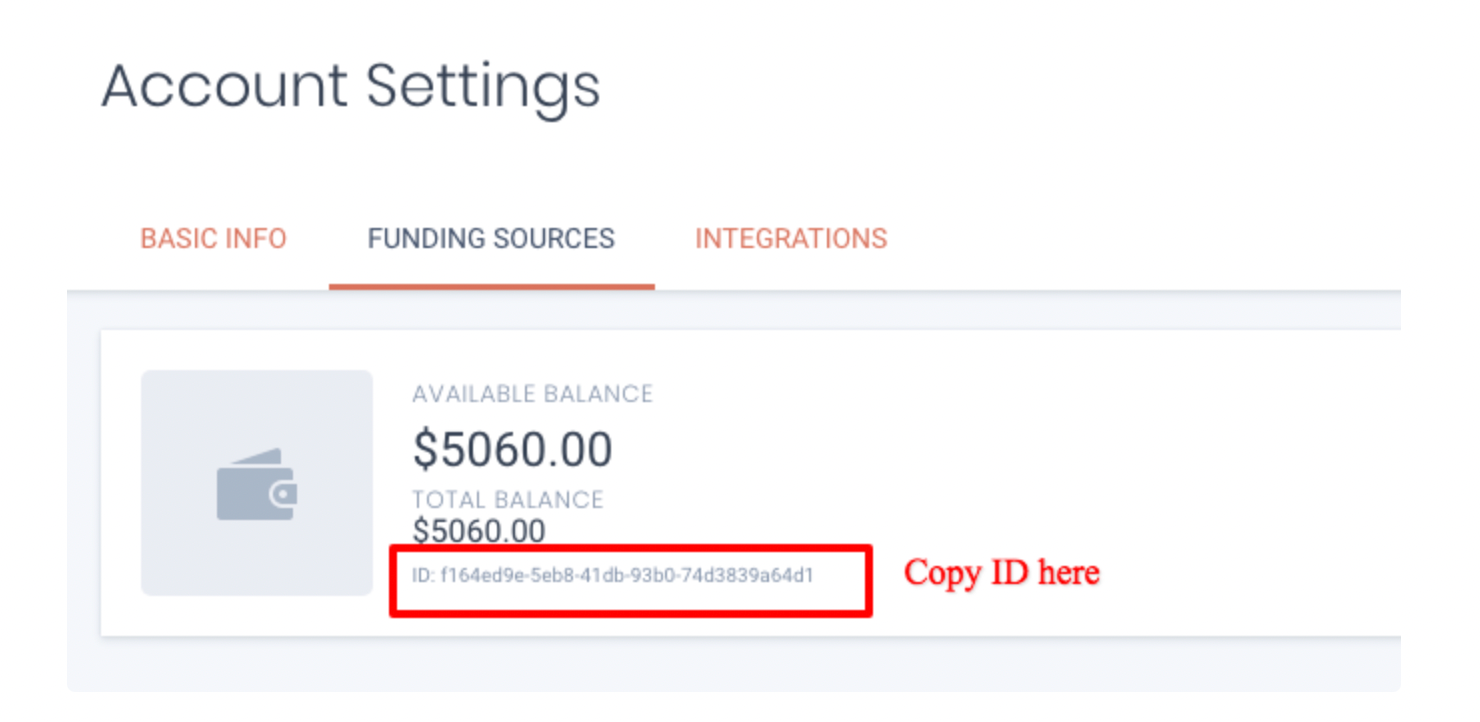This screenshot has width=1480, height=722.
Task: Click blank space right of INTEGRATIONS tab
Action: [x=1150, y=239]
